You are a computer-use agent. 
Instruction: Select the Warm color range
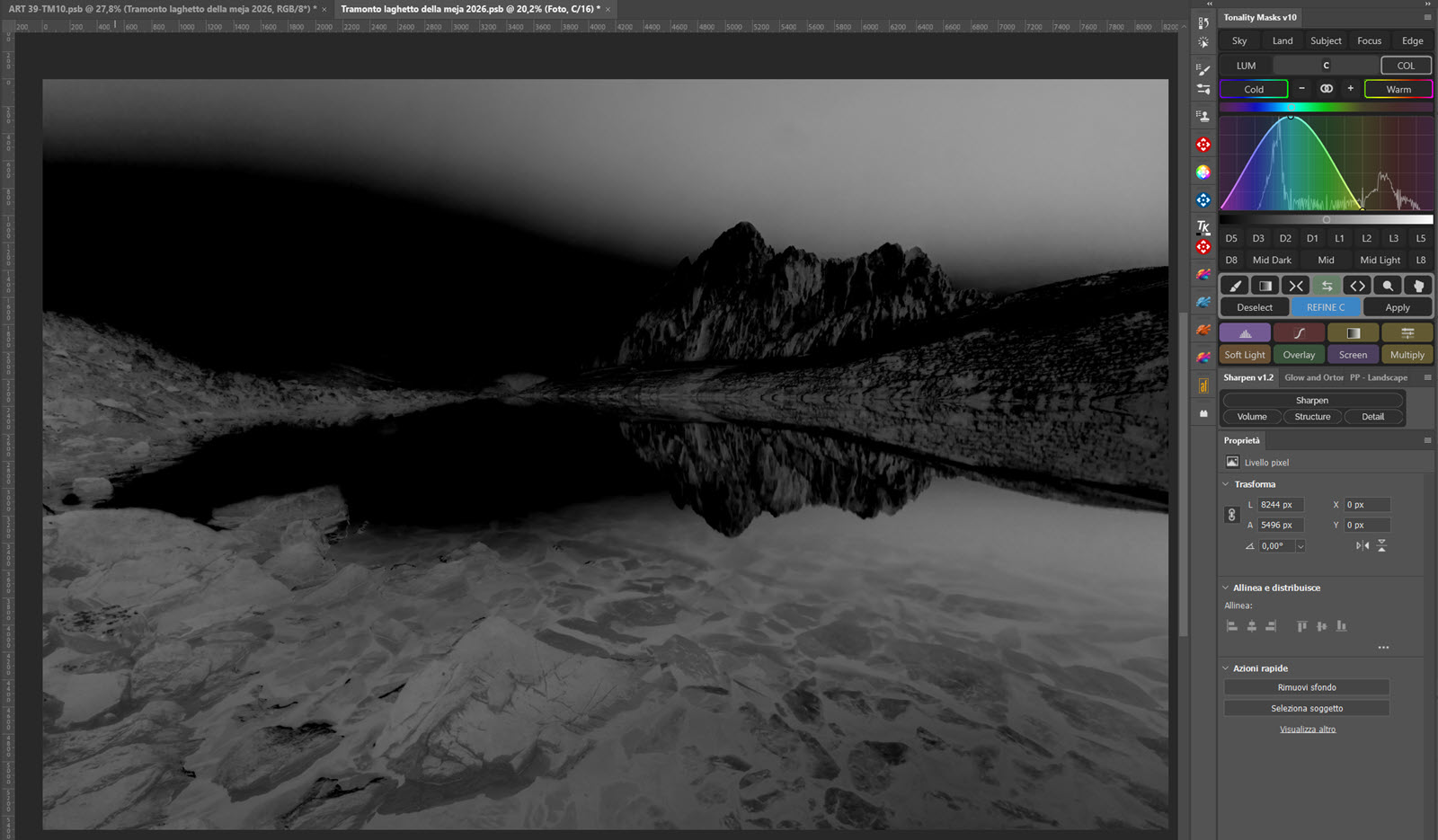(1398, 89)
